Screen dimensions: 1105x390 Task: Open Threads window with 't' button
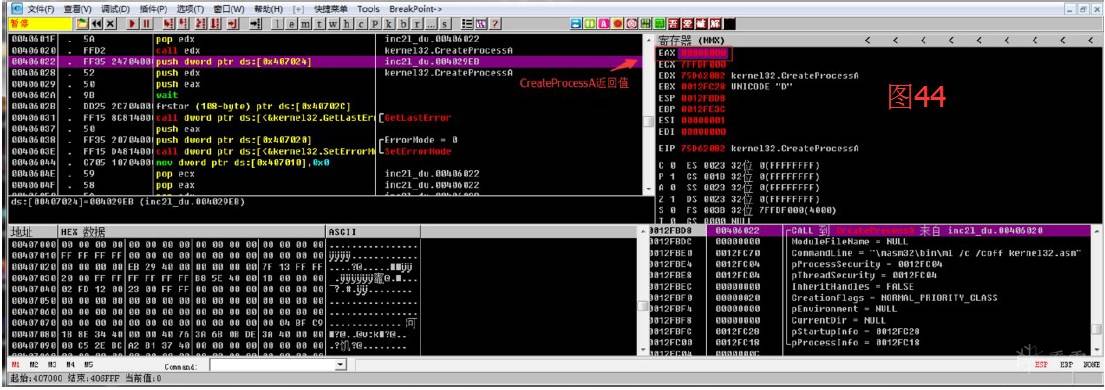[x=319, y=23]
